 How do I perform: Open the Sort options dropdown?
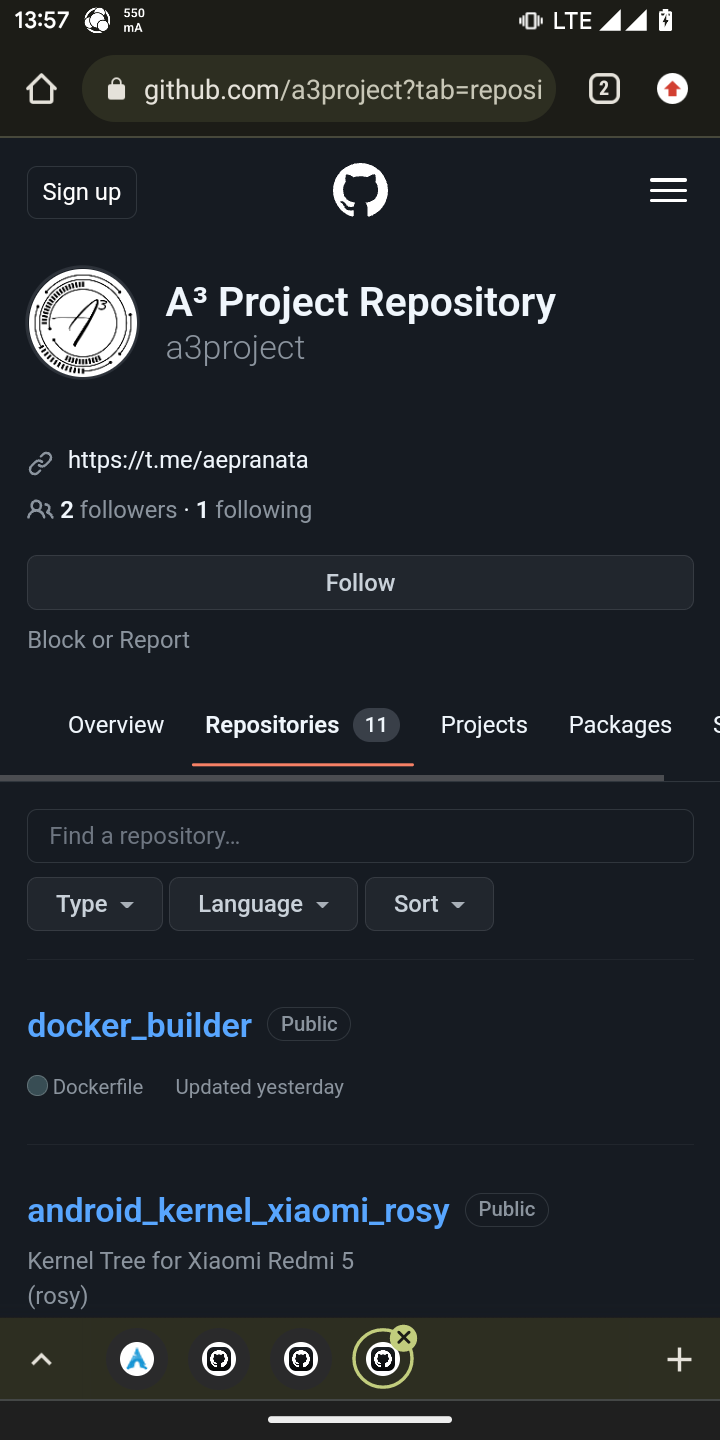[428, 903]
